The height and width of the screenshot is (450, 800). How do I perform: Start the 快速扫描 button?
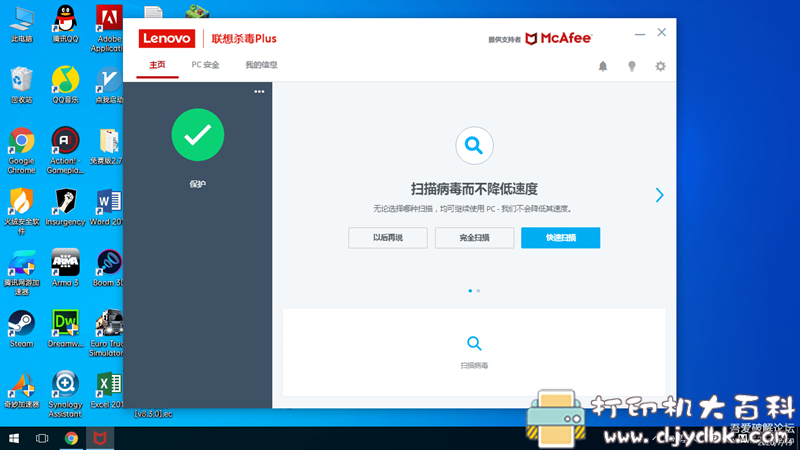click(560, 238)
